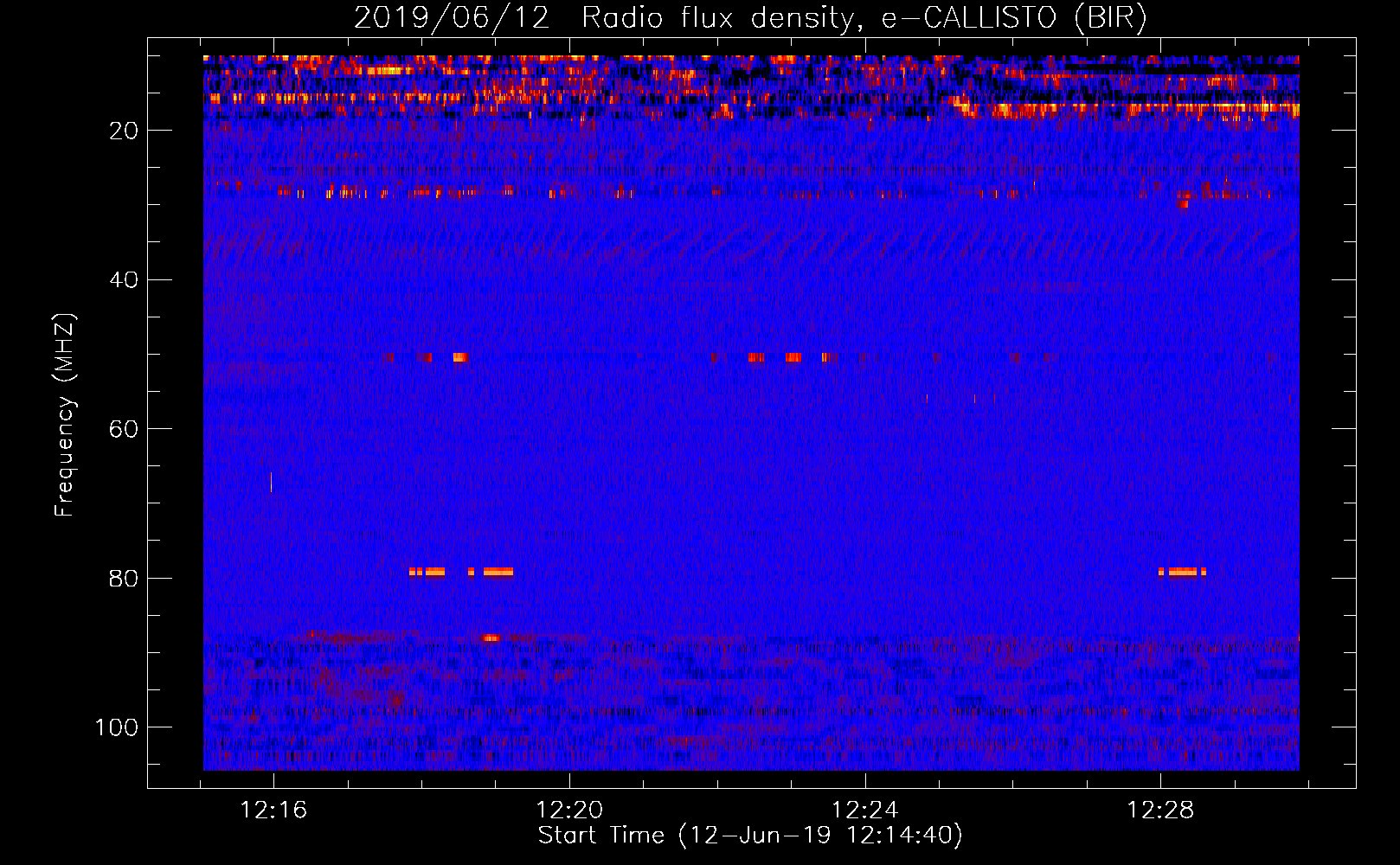Screen dimensions: 1400x865
Task: Click the 80 MHz burst near 12:28
Action: pyautogui.click(x=1182, y=572)
